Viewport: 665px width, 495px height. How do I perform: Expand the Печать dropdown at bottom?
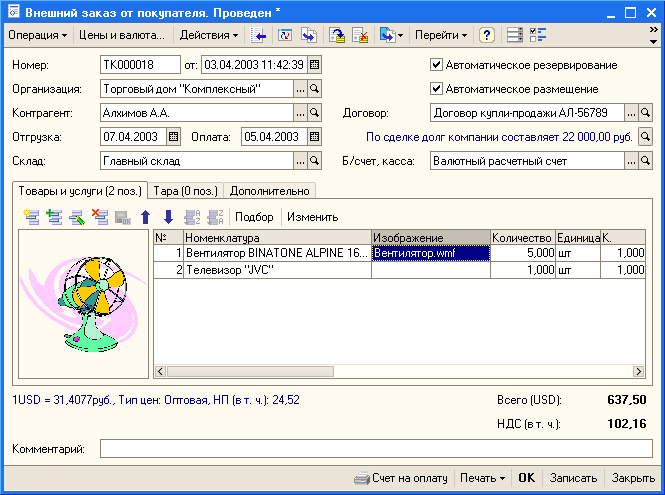click(481, 478)
